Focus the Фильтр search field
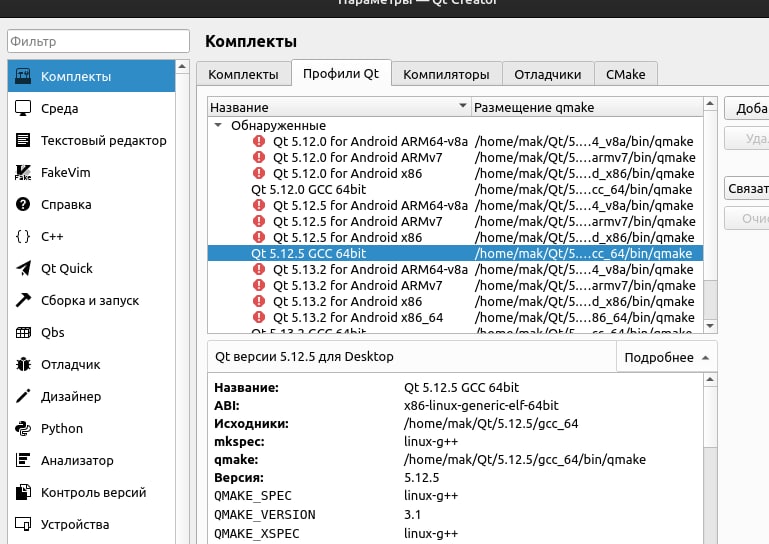The height and width of the screenshot is (544, 769). [99, 41]
